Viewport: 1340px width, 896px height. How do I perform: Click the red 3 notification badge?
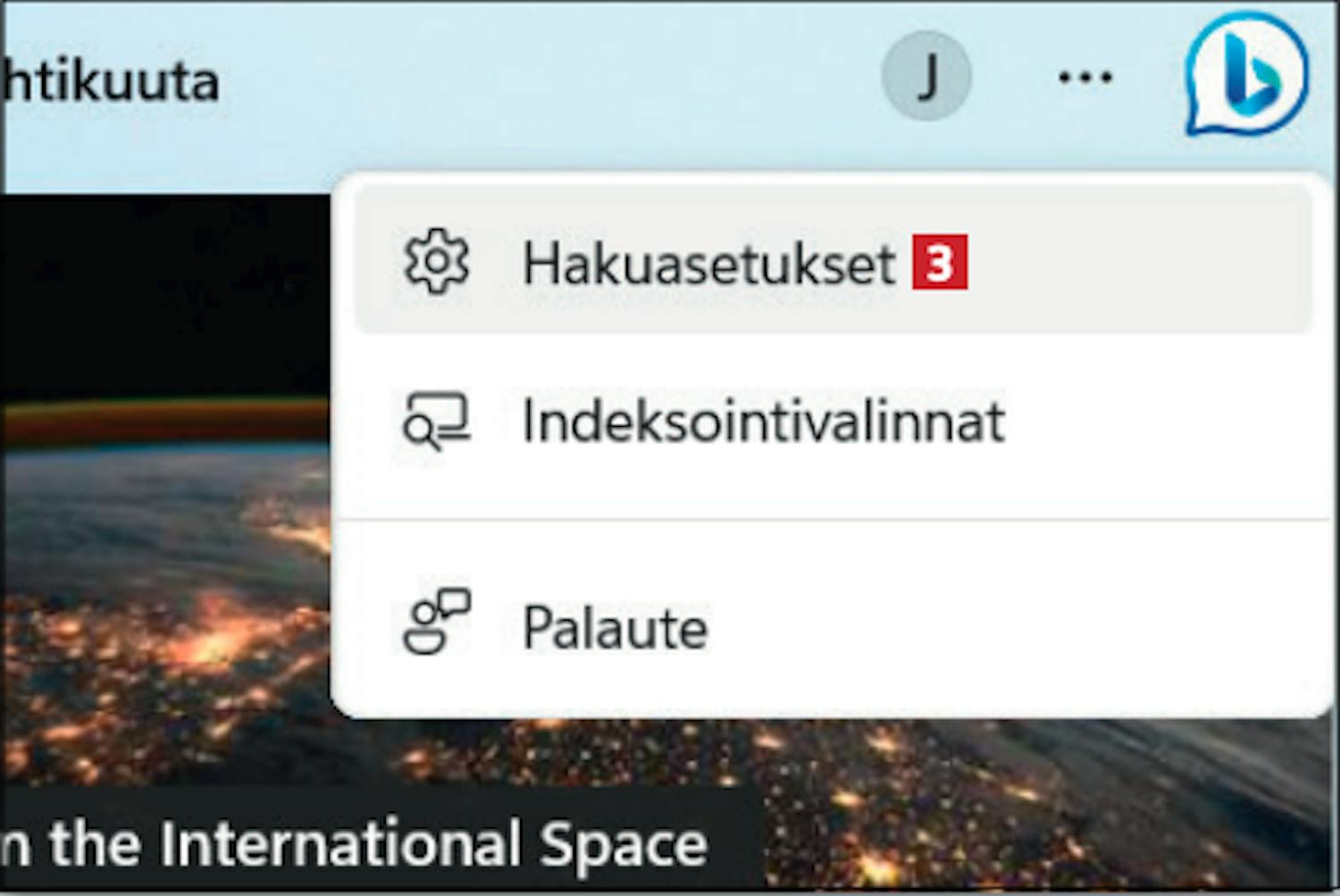pyautogui.click(x=940, y=263)
